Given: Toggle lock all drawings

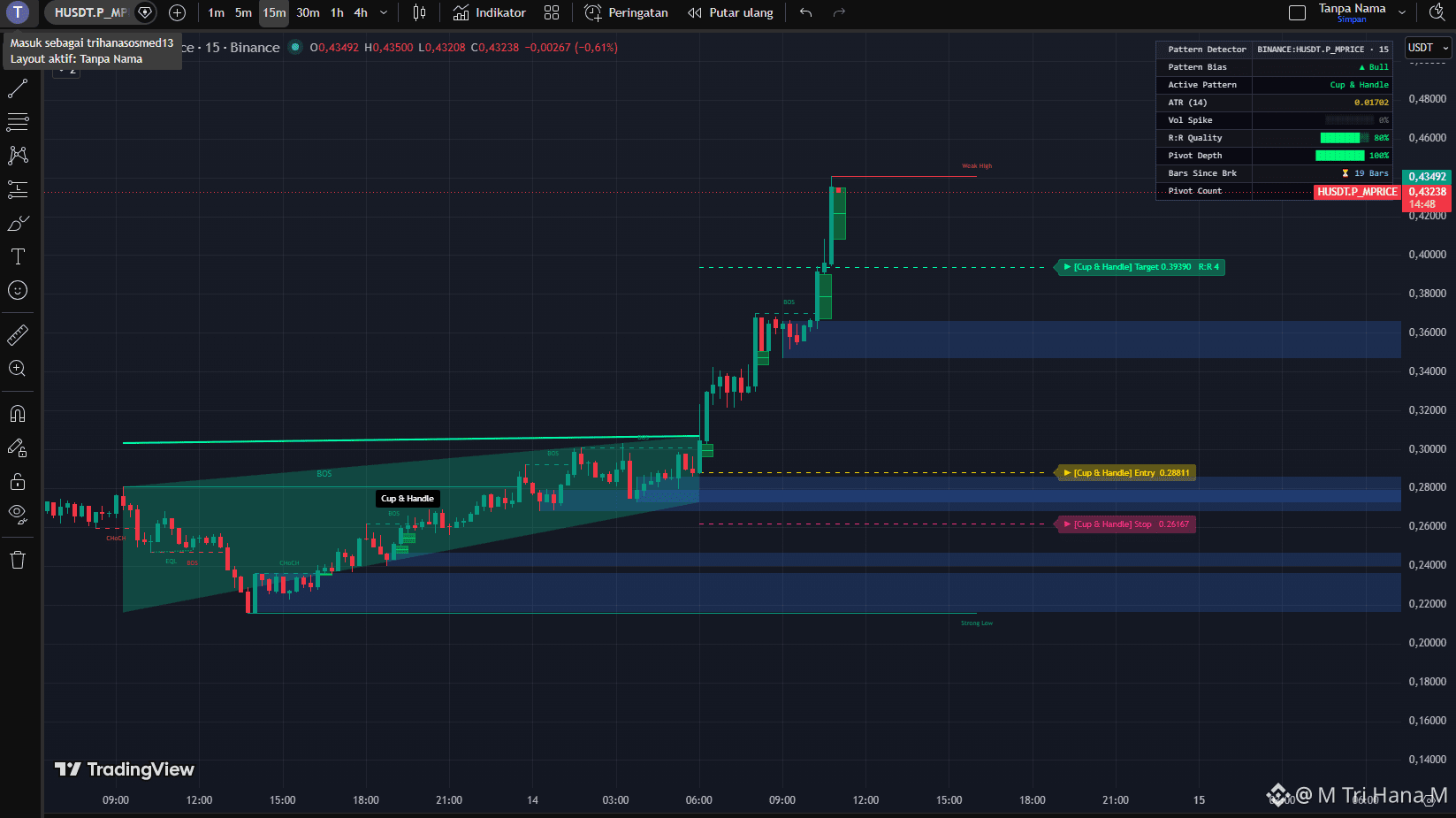Looking at the screenshot, I should tap(18, 481).
